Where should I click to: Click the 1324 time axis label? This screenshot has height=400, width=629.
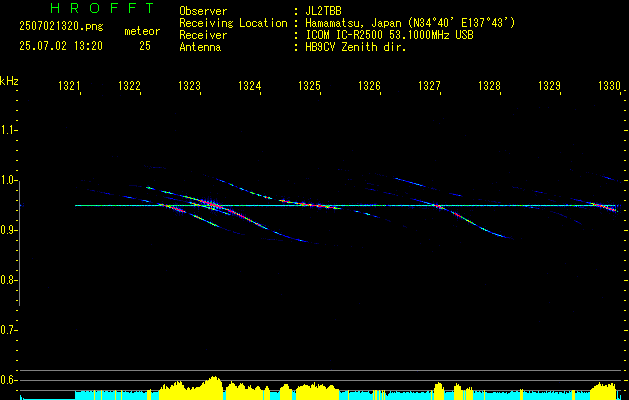(250, 86)
